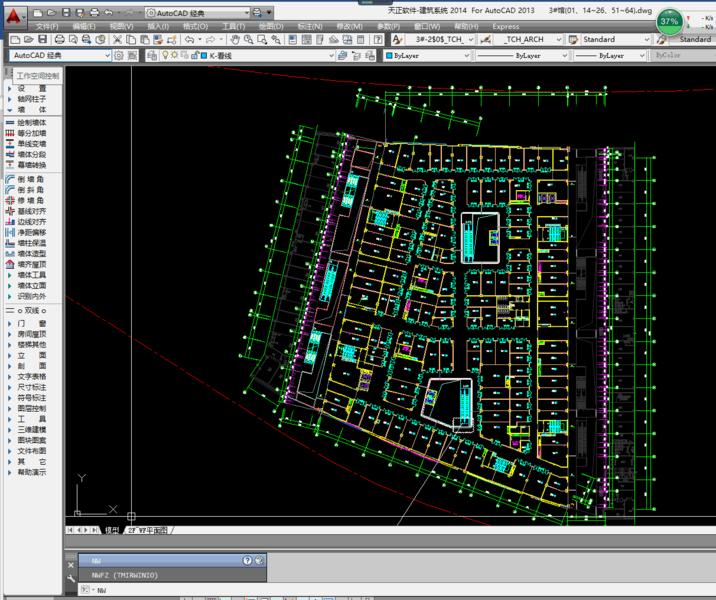Click the 绘制墙体 draw wall tool

32,122
